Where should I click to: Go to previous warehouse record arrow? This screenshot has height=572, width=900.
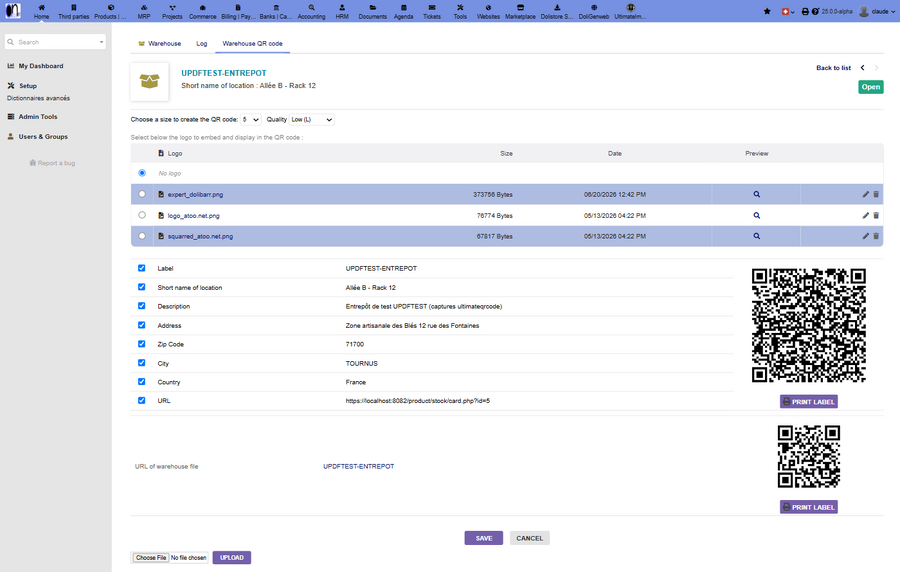862,68
